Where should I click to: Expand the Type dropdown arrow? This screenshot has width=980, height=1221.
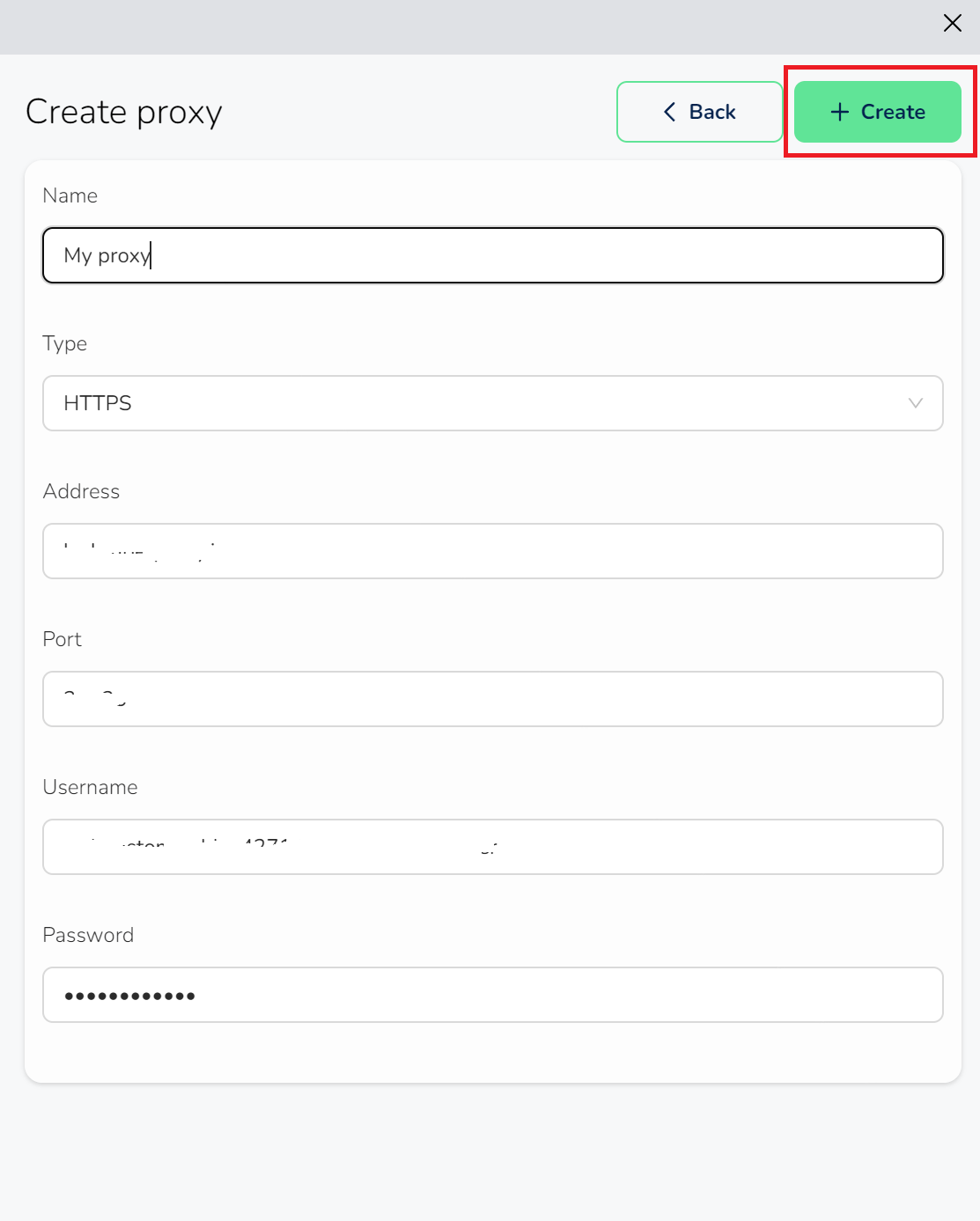pos(915,403)
